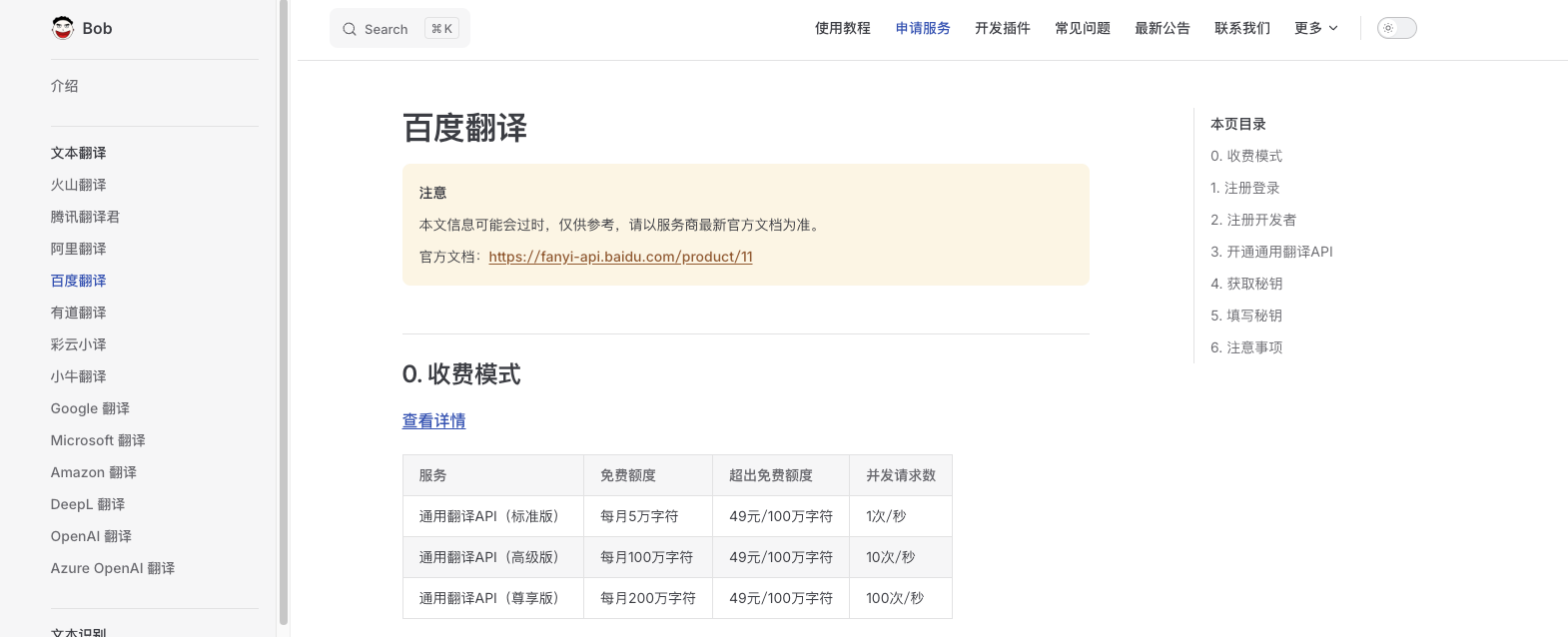Click cell 100次/秒
The height and width of the screenshot is (637, 1568).
[901, 598]
